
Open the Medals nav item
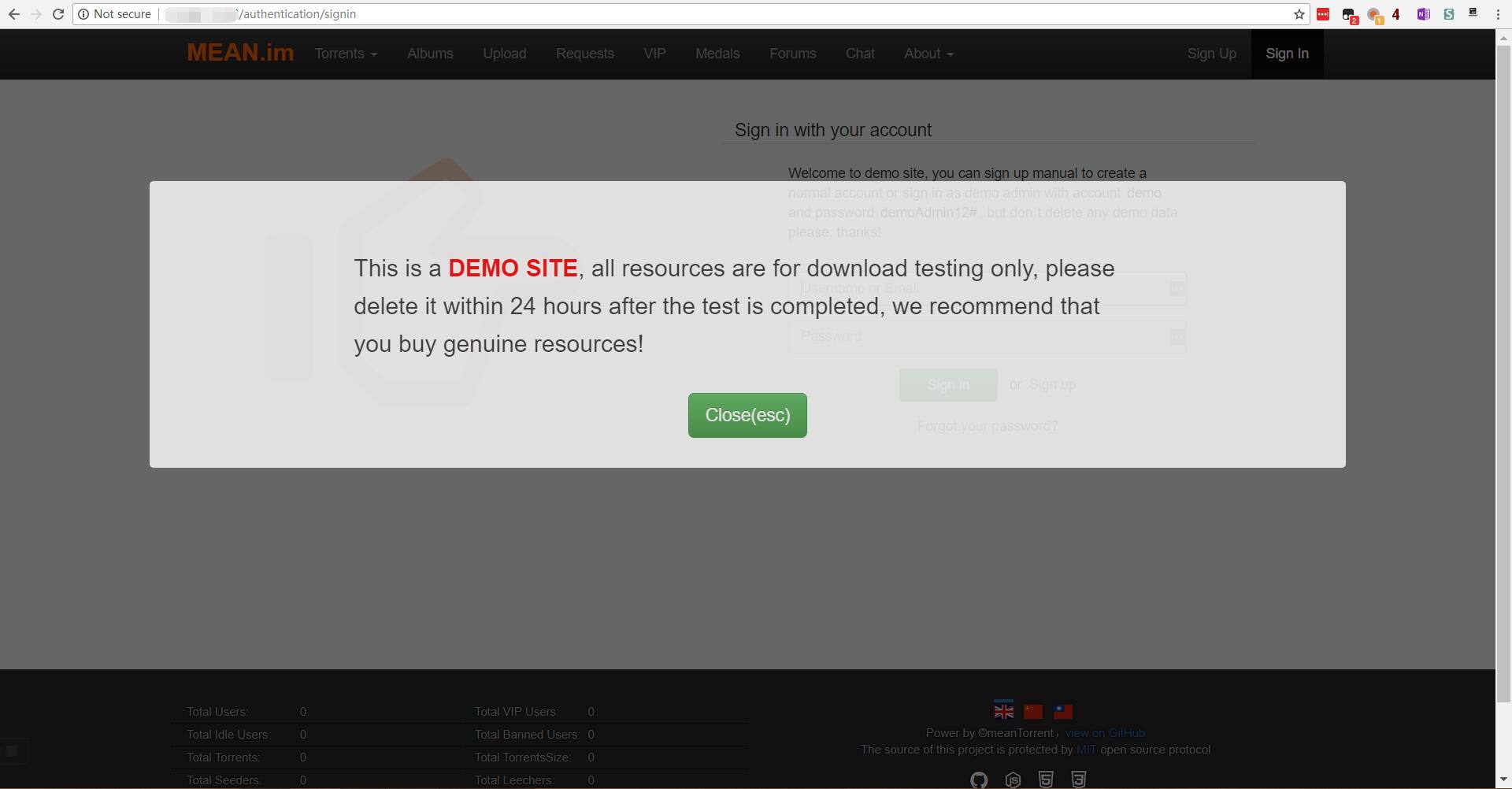pos(717,54)
